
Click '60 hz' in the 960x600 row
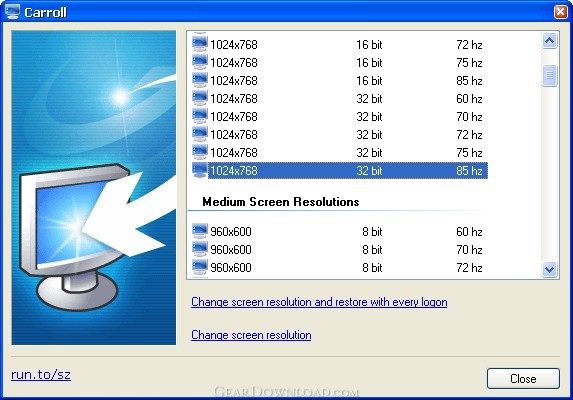coord(469,232)
